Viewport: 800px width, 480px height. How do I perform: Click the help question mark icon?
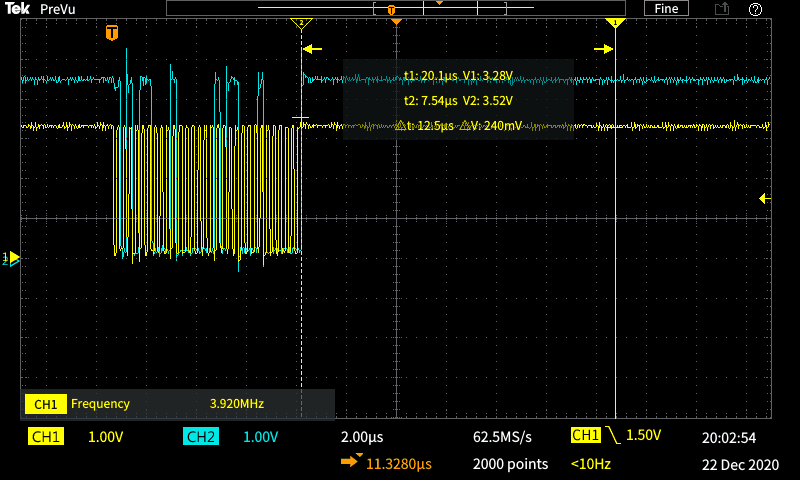[x=755, y=9]
